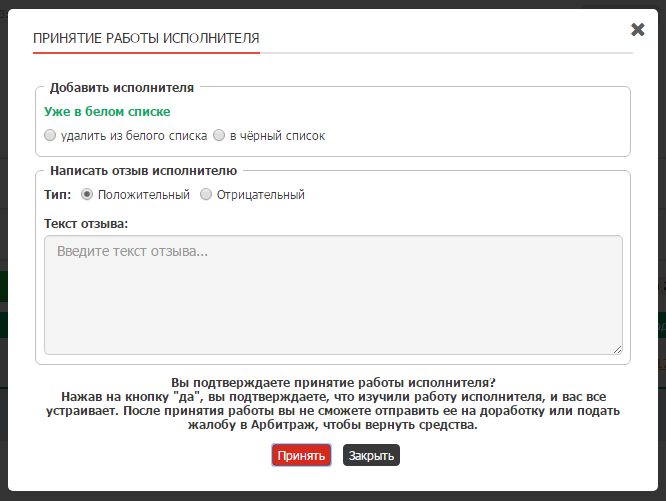
Task: Click the 'Добавить исполнителя' group heading
Action: [x=121, y=87]
